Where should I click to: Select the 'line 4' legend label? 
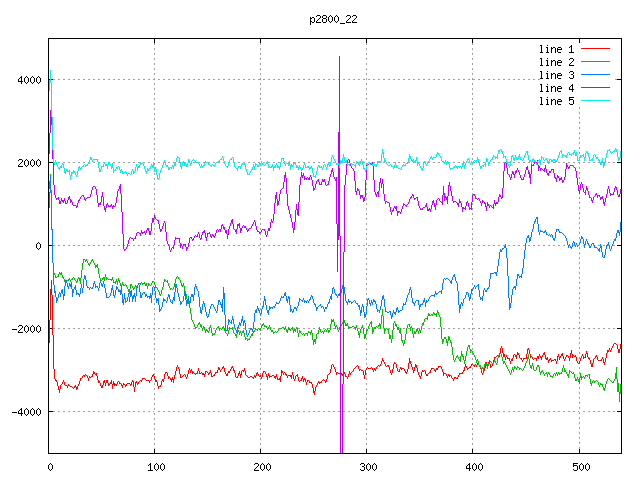tap(556, 88)
